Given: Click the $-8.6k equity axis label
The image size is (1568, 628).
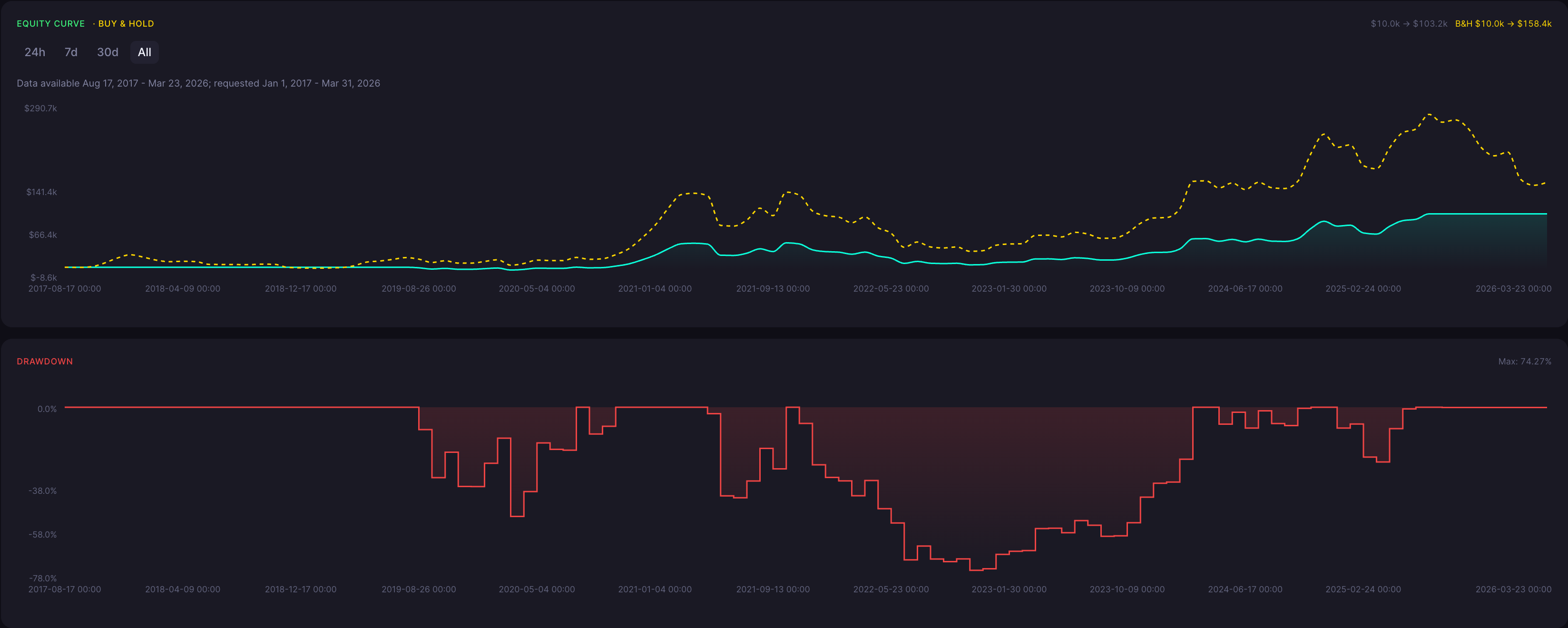Looking at the screenshot, I should (44, 277).
